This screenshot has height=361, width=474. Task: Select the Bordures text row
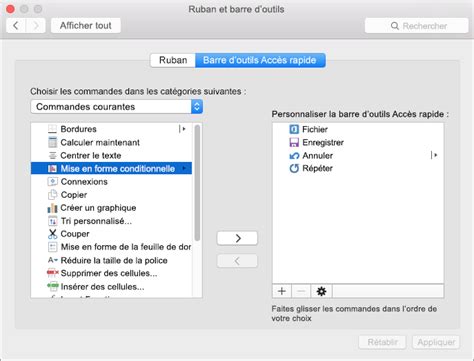point(111,129)
